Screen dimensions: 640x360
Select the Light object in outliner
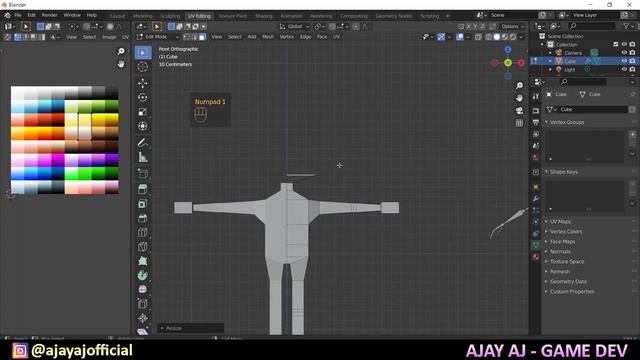[x=569, y=69]
